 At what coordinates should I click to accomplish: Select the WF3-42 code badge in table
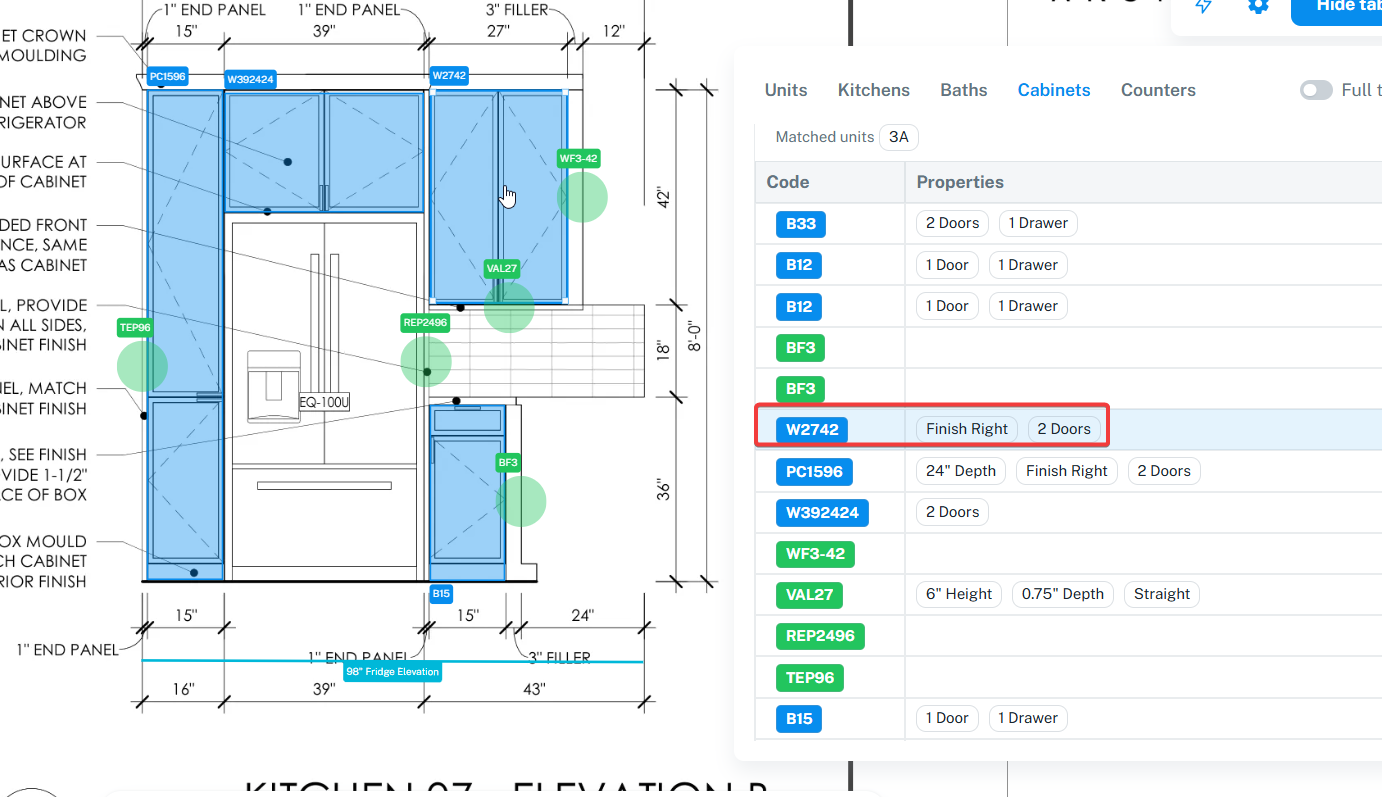click(815, 554)
